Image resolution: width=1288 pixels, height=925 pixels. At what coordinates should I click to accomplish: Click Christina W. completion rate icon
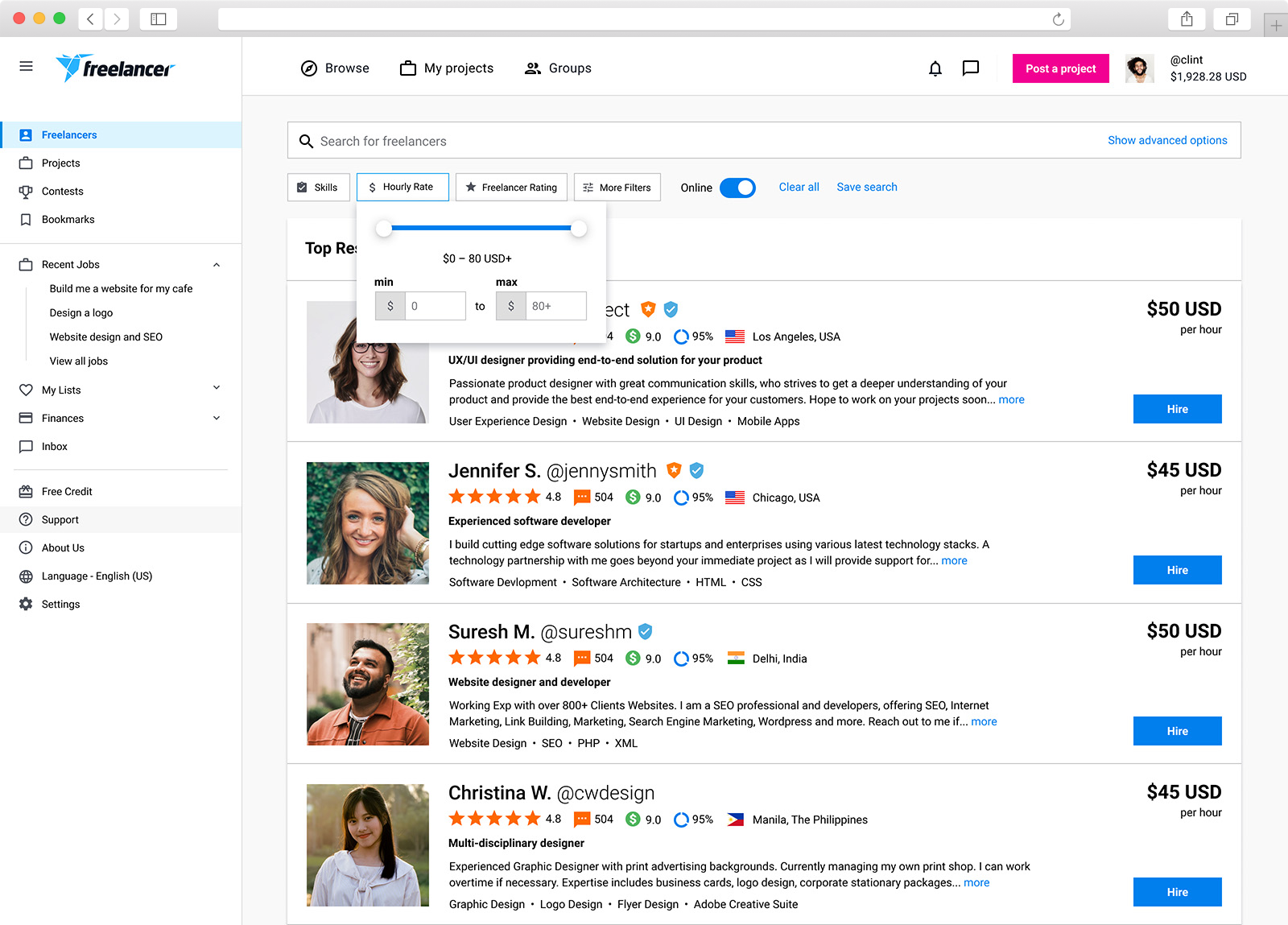[681, 820]
